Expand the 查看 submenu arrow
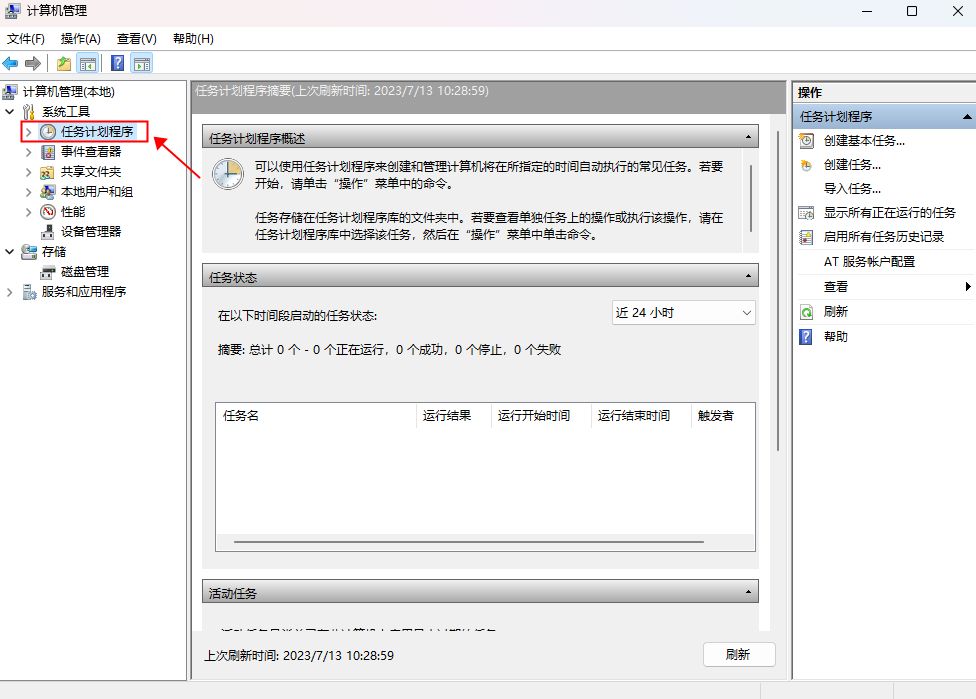 [x=968, y=286]
